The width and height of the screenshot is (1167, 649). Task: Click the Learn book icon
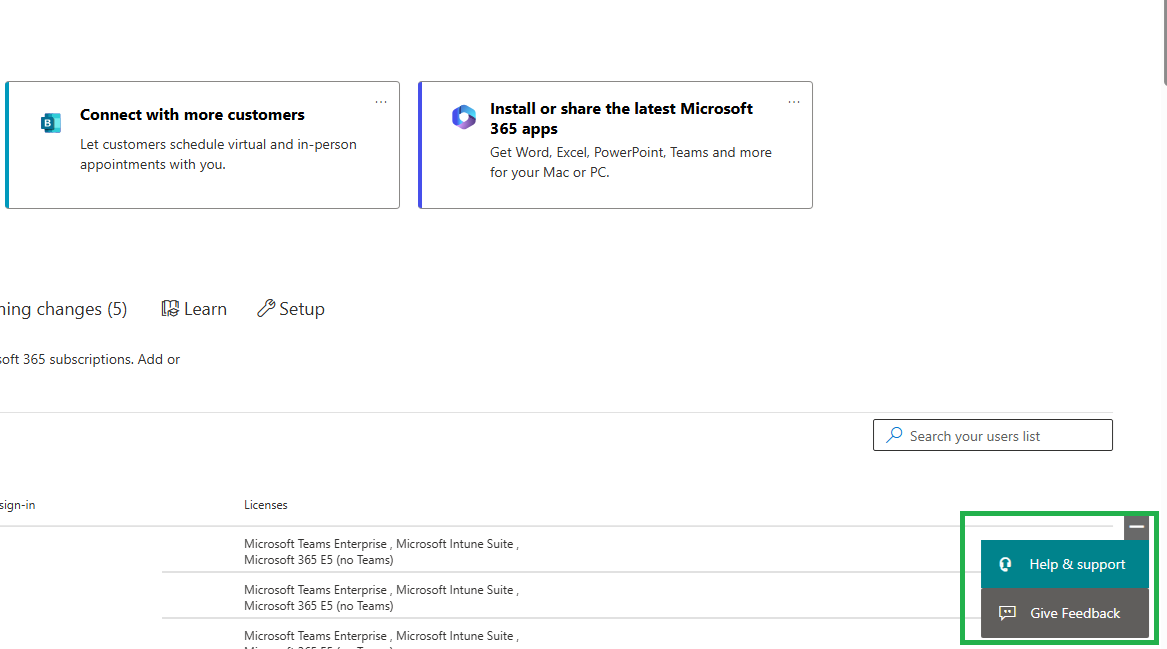[x=170, y=308]
